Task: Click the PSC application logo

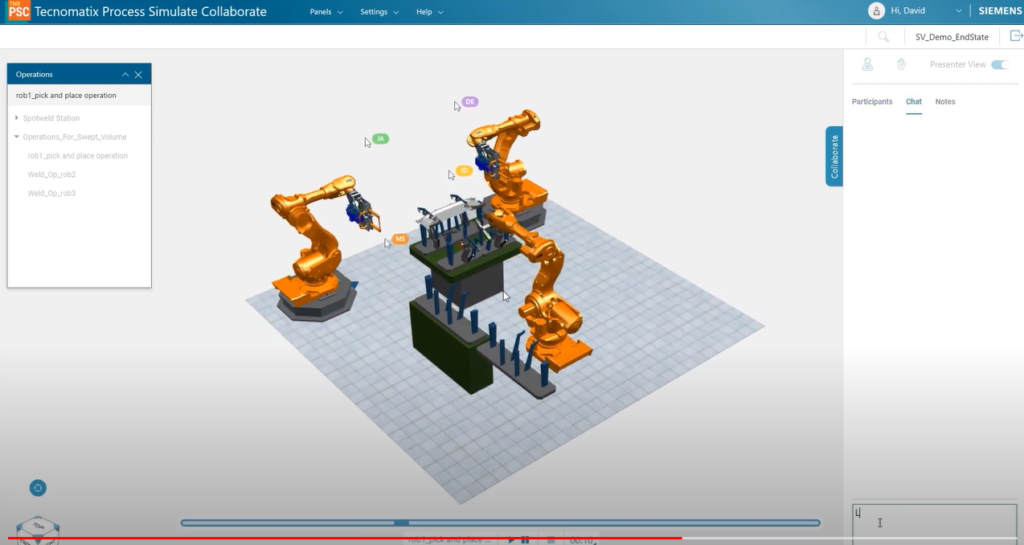Action: tap(19, 10)
